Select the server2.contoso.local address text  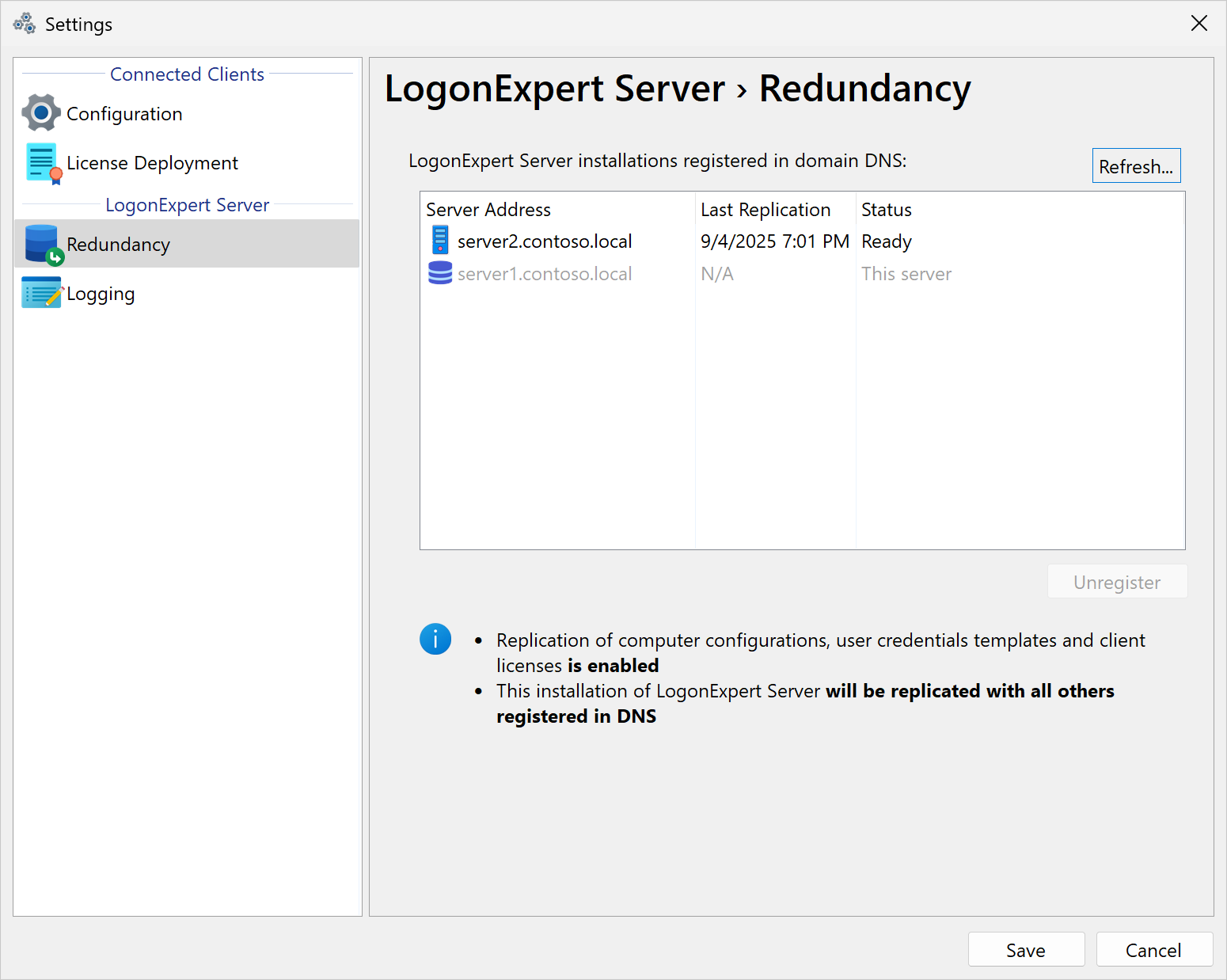pos(545,241)
